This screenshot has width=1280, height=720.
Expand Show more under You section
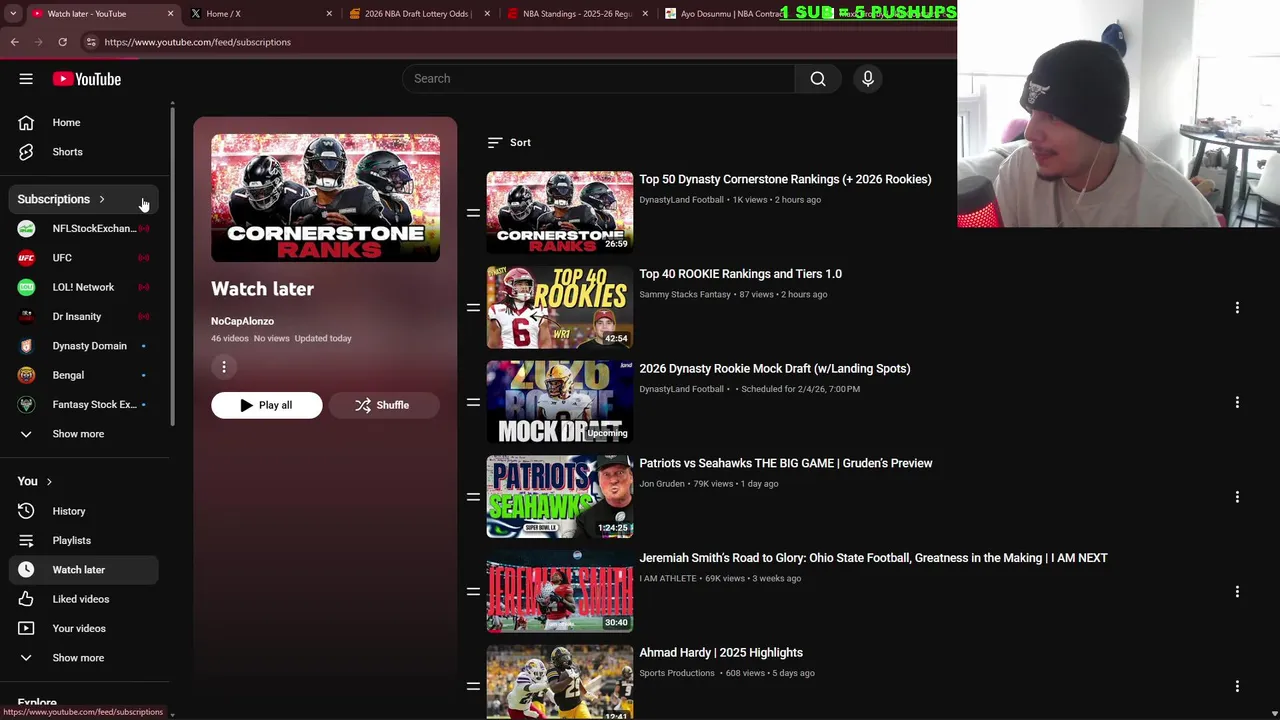pos(84,658)
